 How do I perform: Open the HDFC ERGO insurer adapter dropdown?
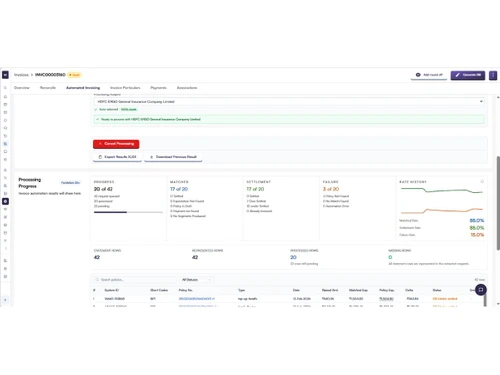289,101
